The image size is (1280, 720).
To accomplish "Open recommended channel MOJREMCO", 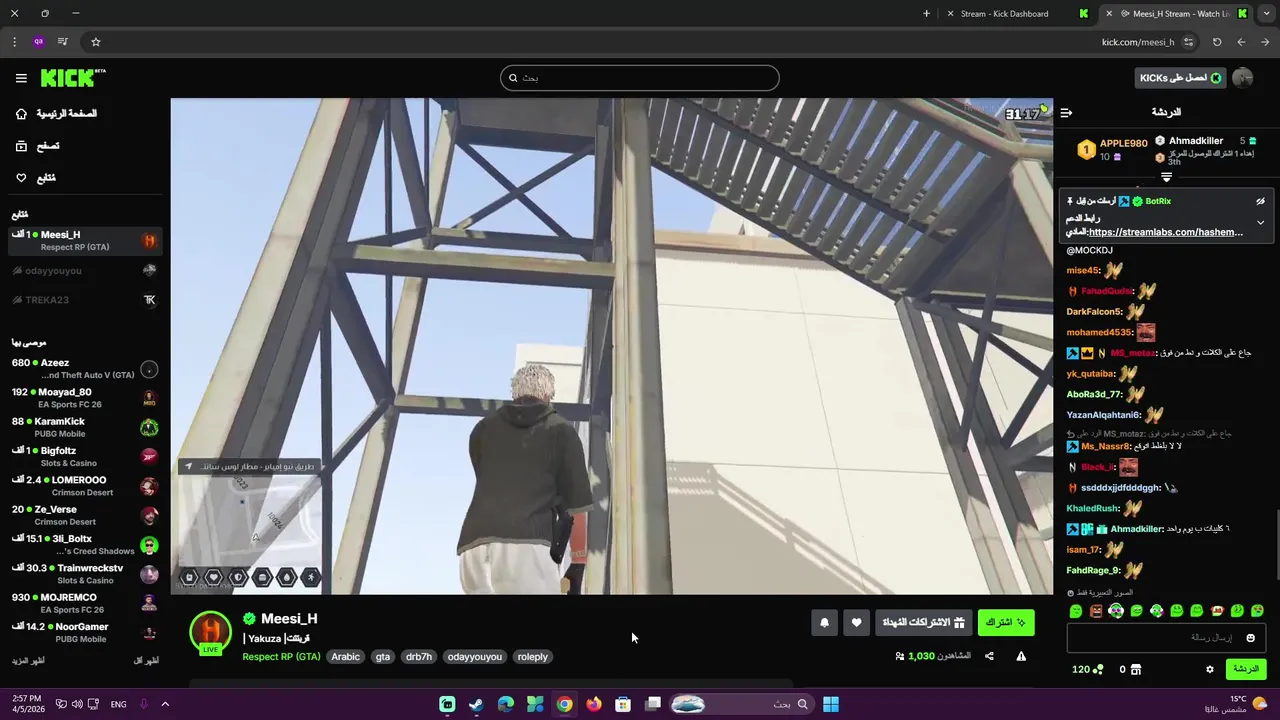I will point(85,603).
